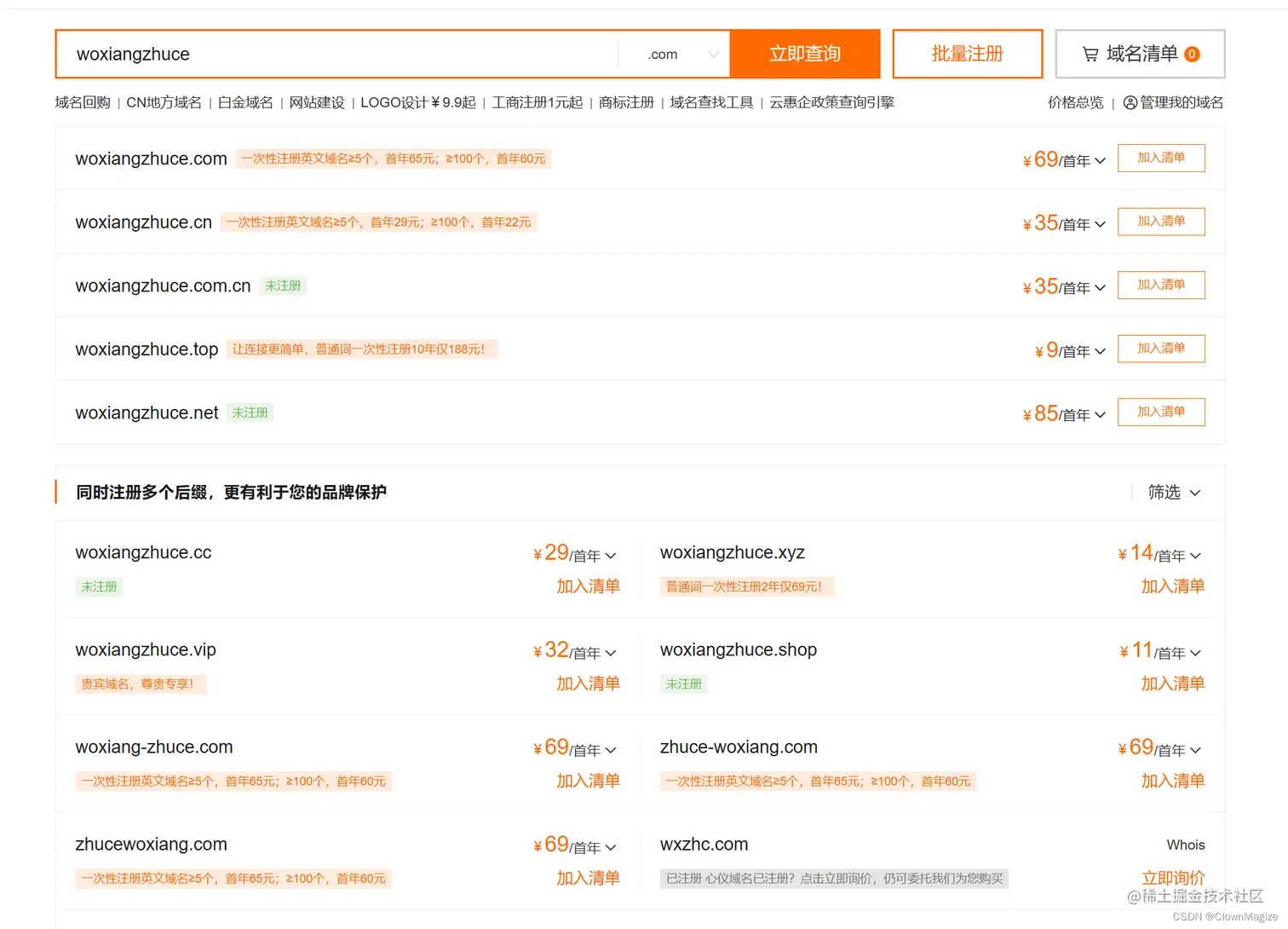Click the woxiangzhuce.top promotion tag

(361, 349)
